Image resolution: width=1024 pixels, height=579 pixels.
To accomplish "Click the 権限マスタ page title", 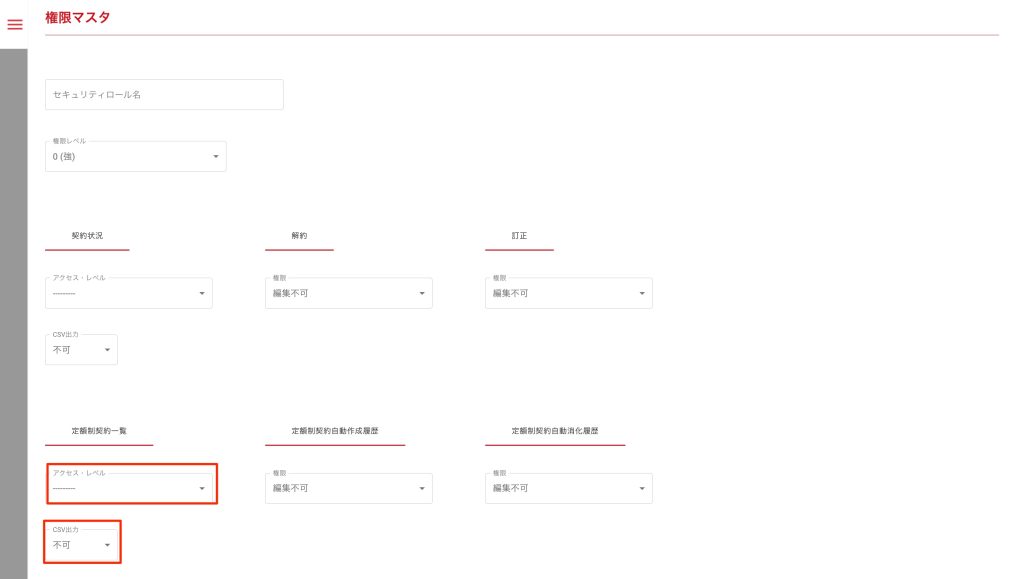I will 78,17.
